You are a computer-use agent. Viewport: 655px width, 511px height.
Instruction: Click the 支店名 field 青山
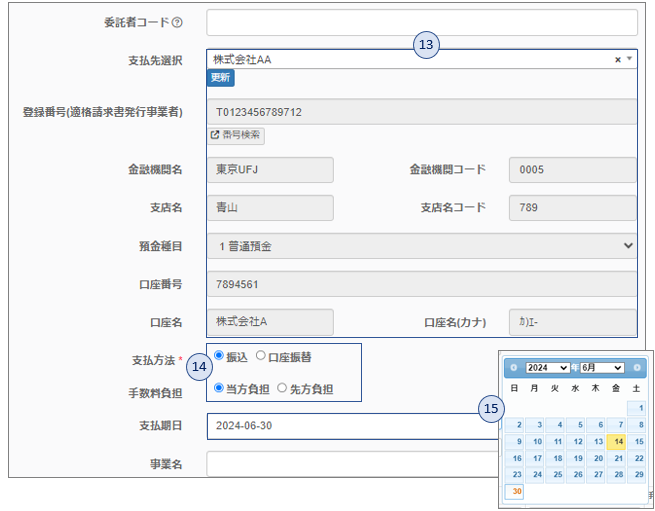[271, 208]
